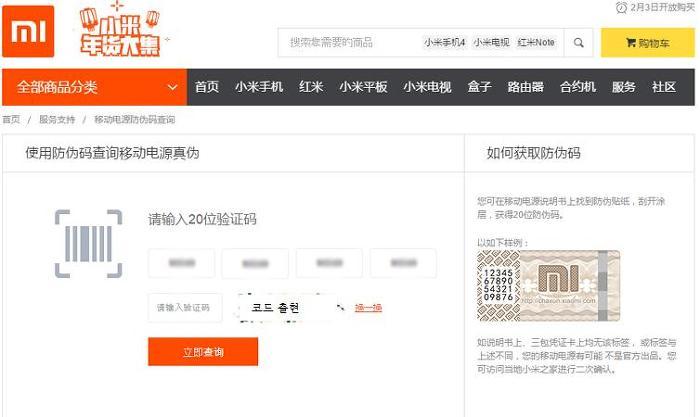Open the 合约机 nav item
The image size is (700, 417).
578,87
